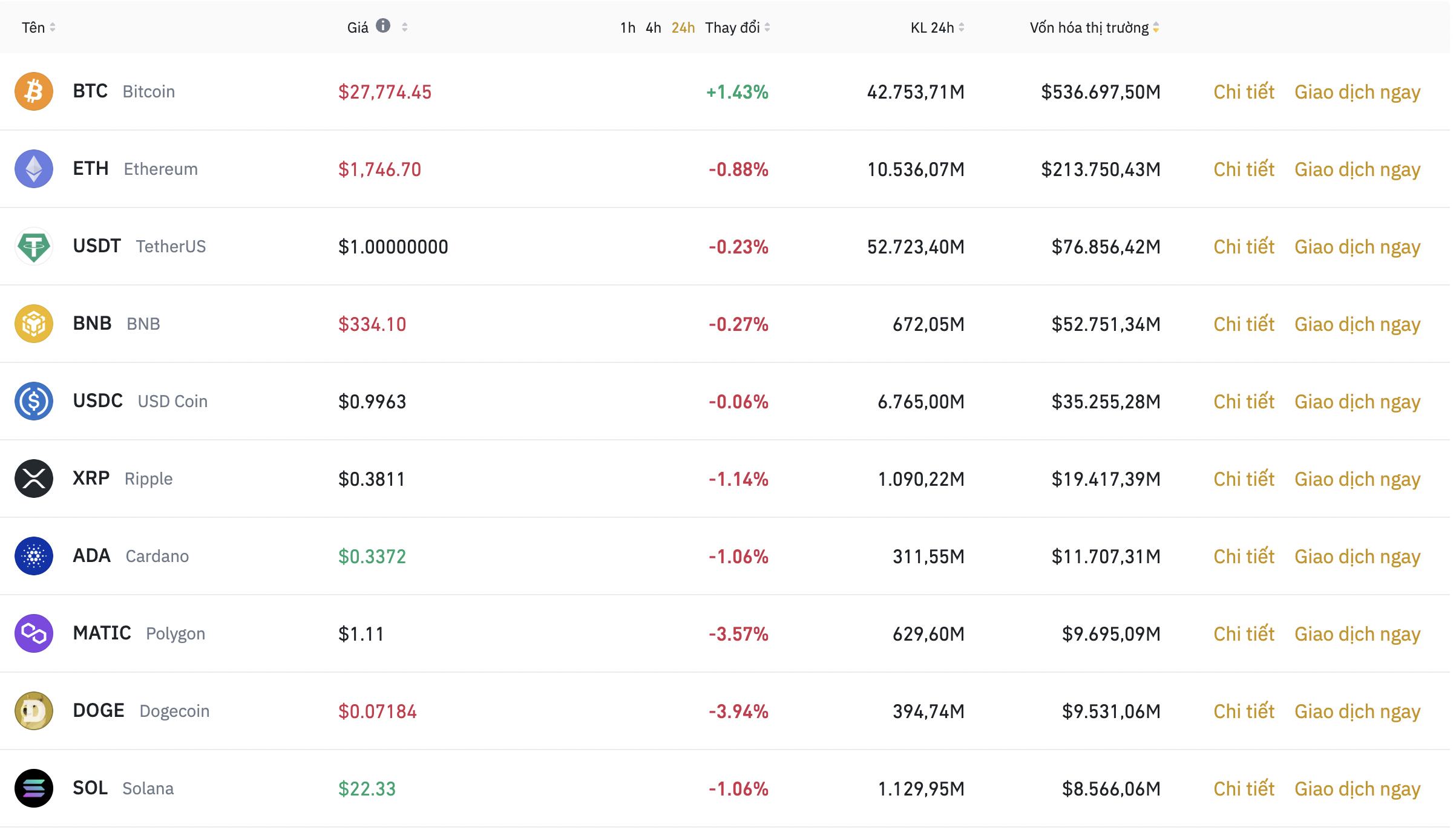Click the TetherUS logo icon
Viewport: 1456px width, 830px height.
[x=34, y=246]
